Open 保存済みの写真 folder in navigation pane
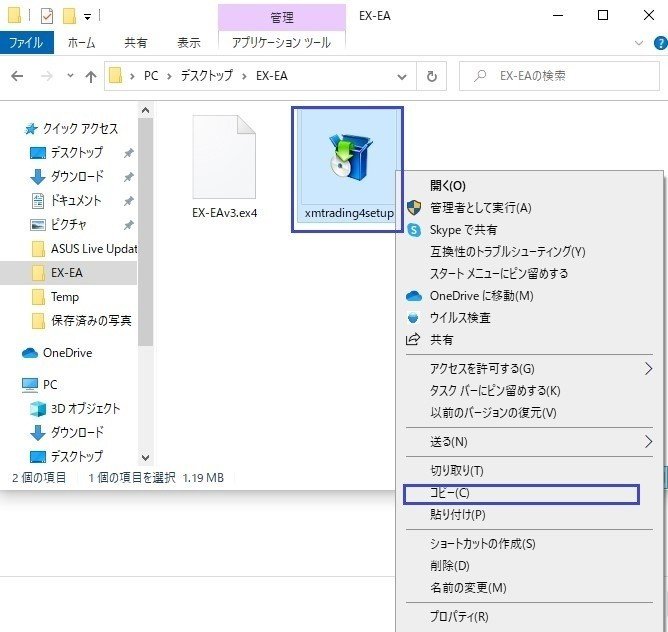 tap(82, 320)
